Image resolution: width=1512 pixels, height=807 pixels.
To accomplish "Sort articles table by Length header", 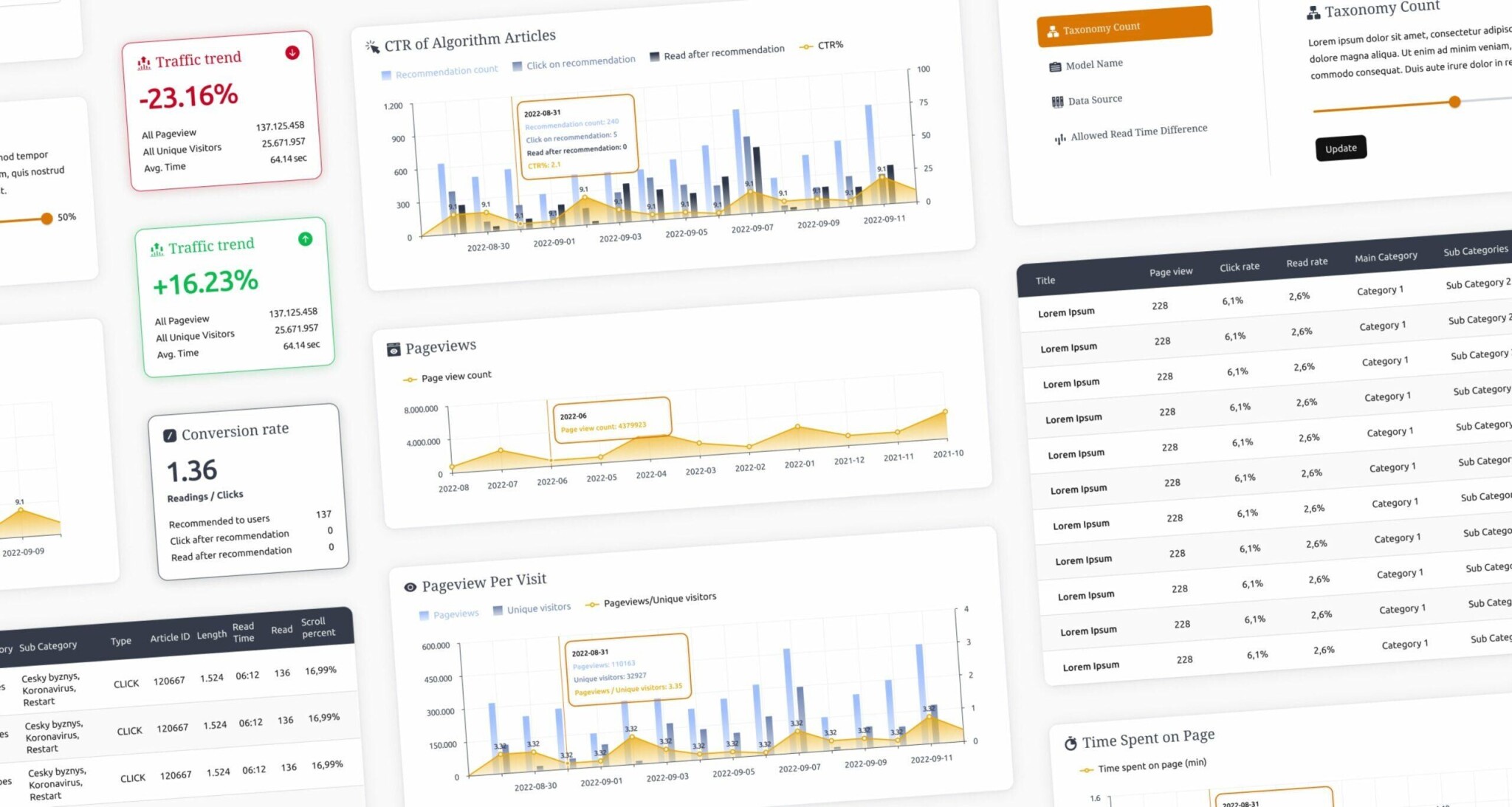I will click(211, 635).
